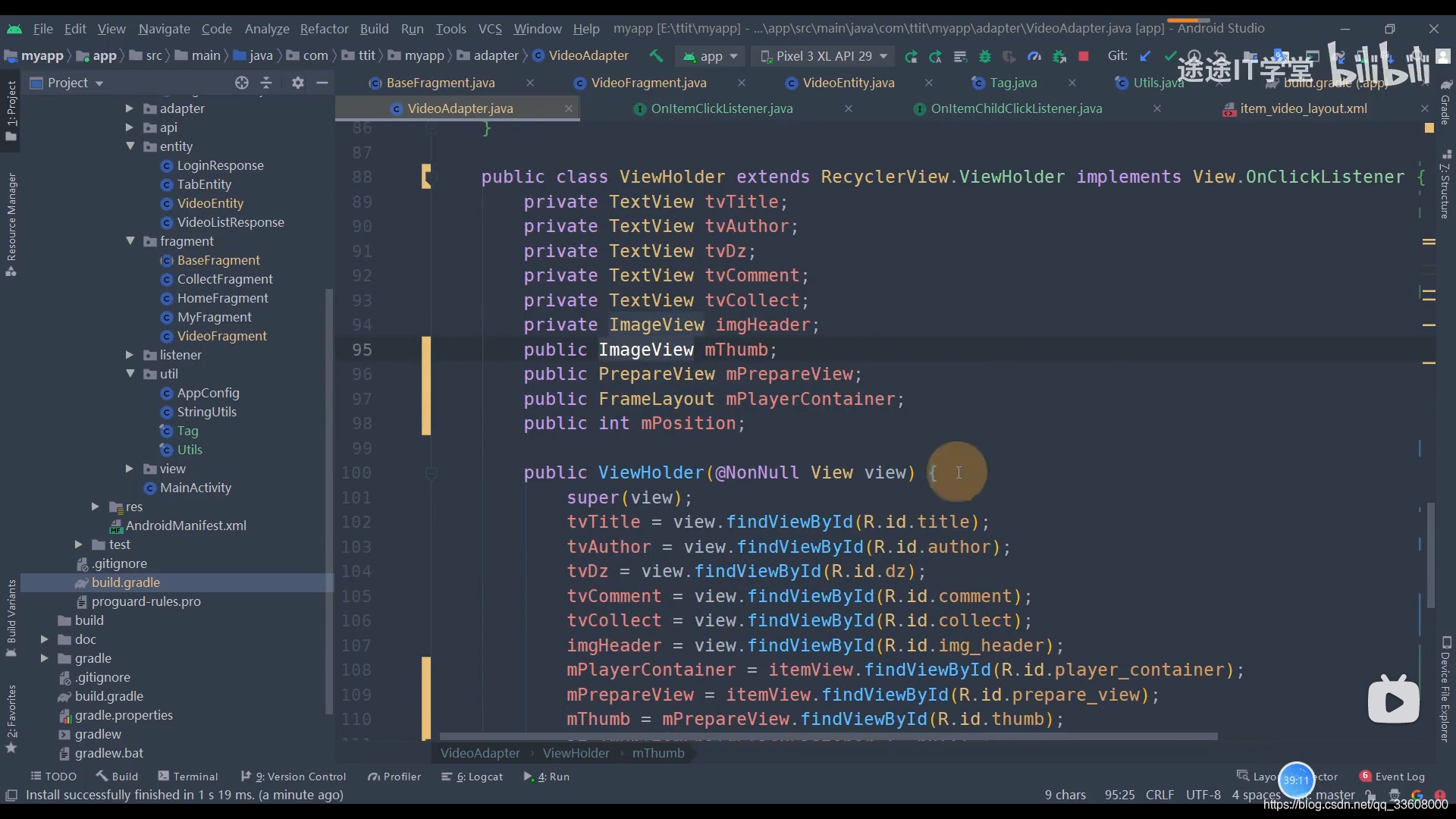Image resolution: width=1456 pixels, height=819 pixels.
Task: Open the VCS menu
Action: tap(490, 29)
